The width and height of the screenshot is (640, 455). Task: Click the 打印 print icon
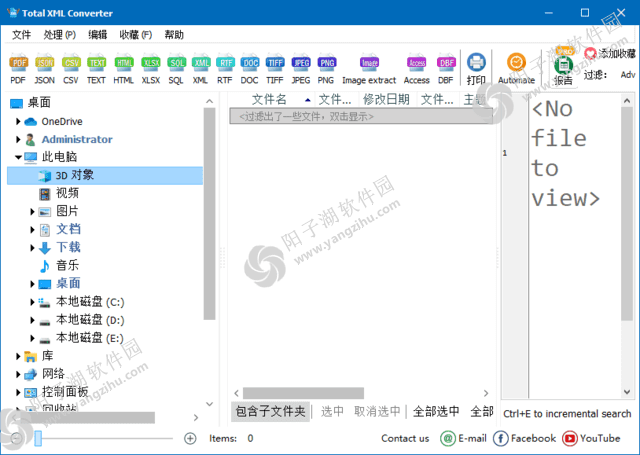476,69
